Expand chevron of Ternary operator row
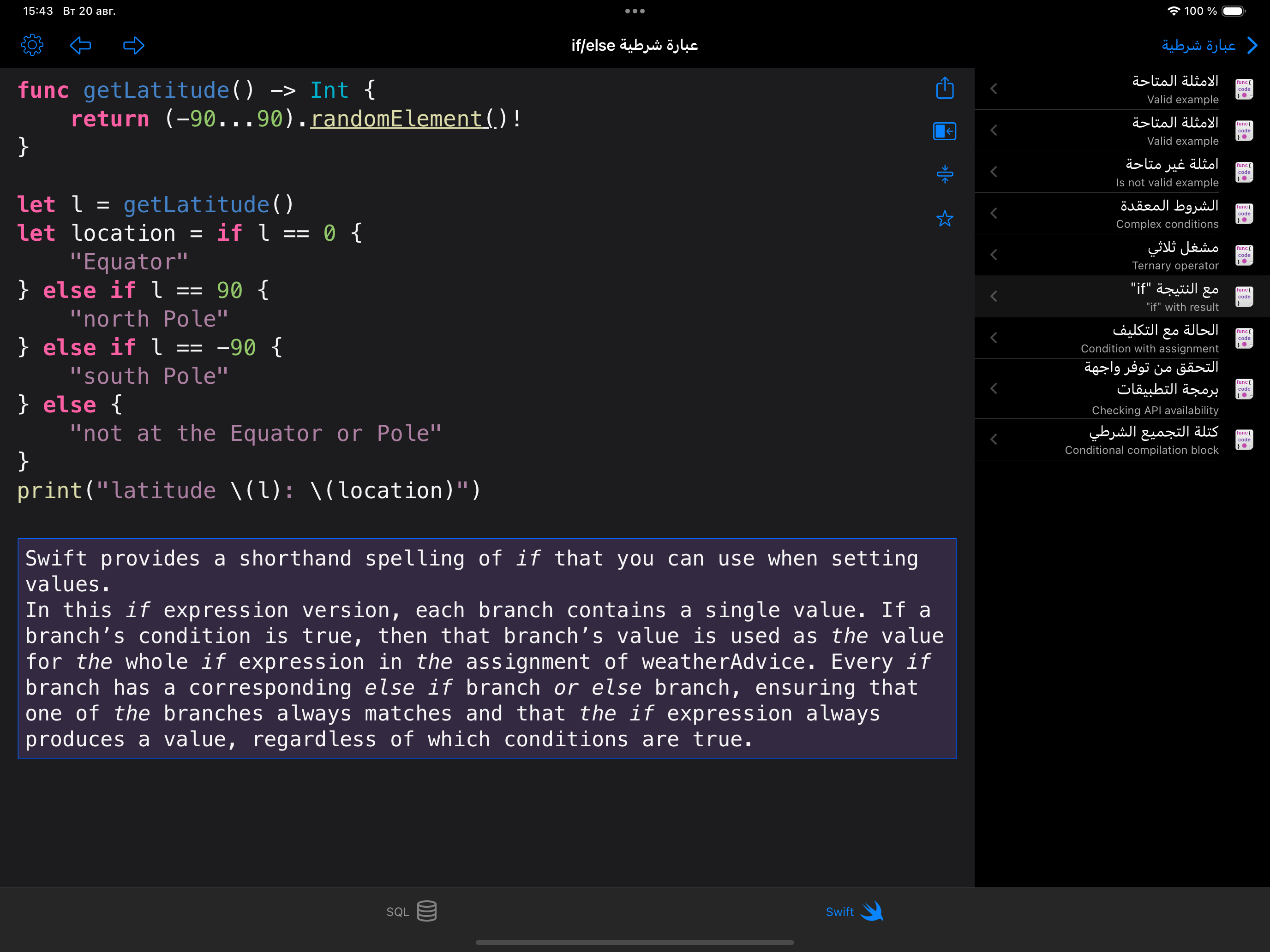Viewport: 1270px width, 952px height. (x=994, y=255)
